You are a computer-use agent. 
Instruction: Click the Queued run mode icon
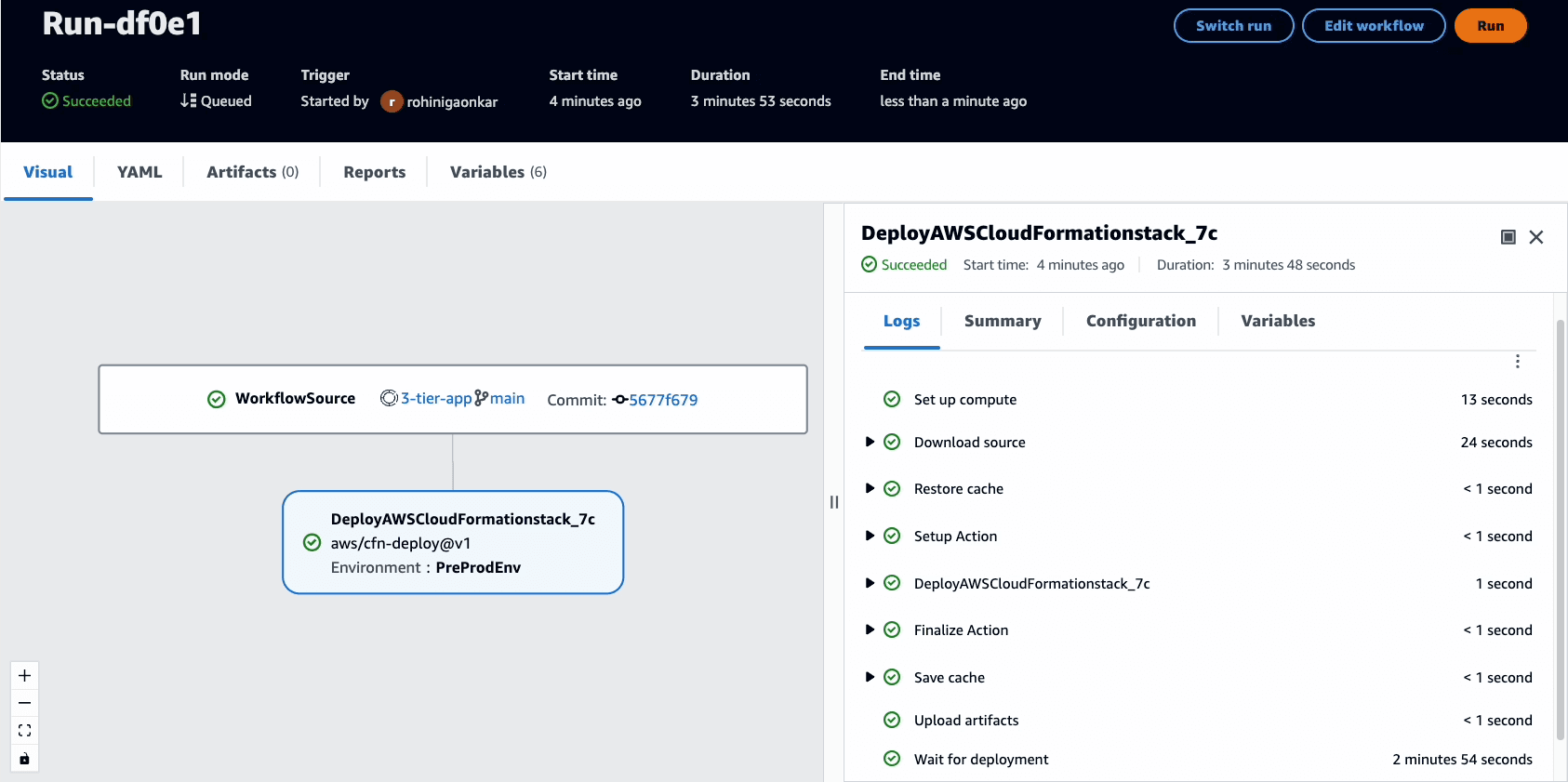pos(189,100)
